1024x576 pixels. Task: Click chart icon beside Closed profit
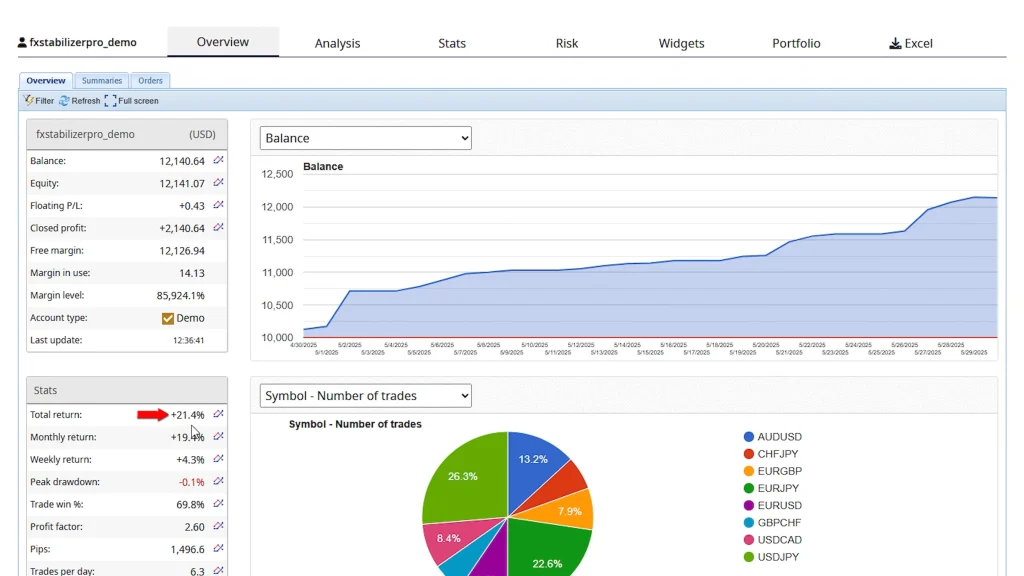point(218,228)
